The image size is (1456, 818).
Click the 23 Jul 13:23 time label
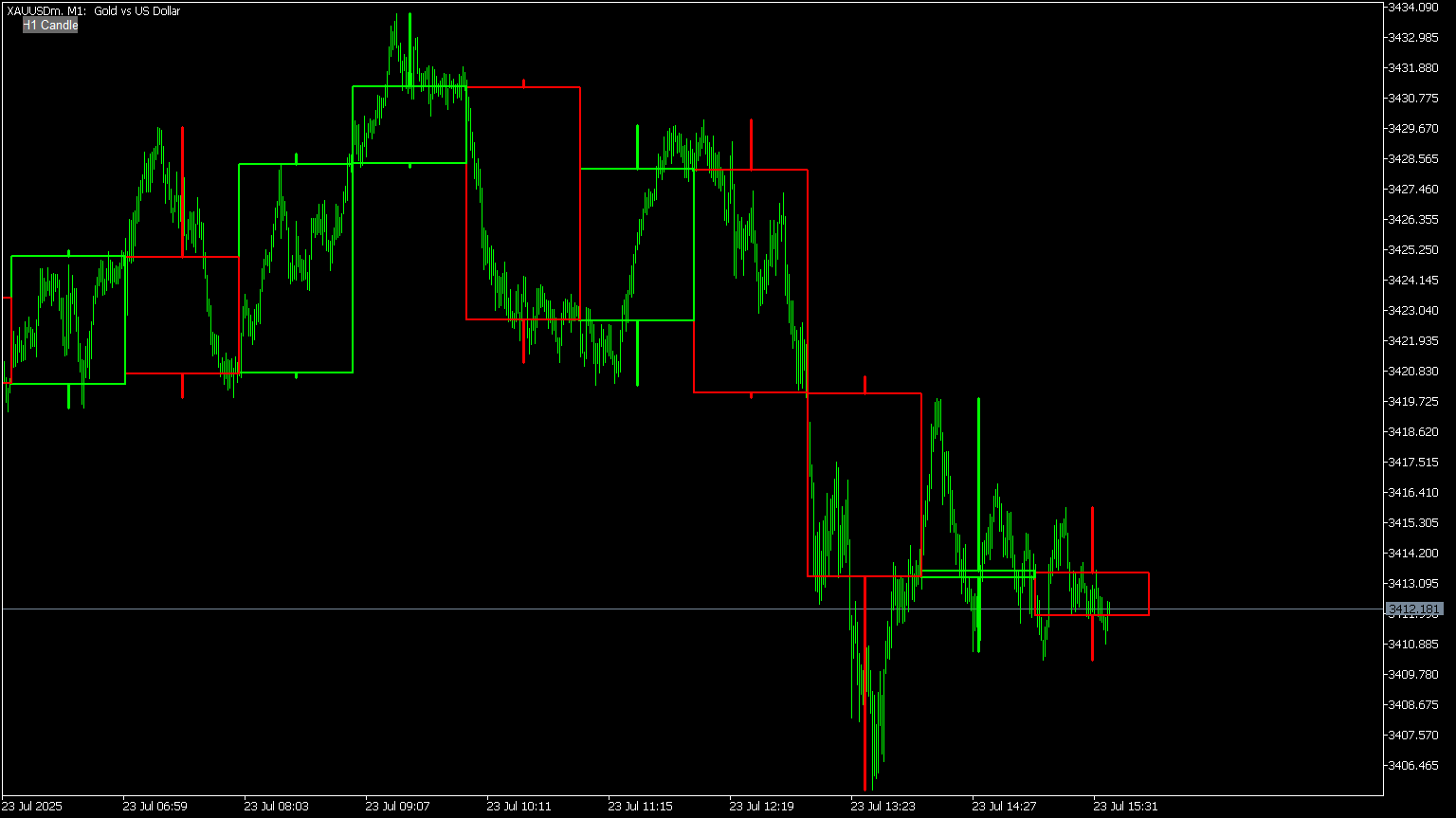click(x=883, y=807)
